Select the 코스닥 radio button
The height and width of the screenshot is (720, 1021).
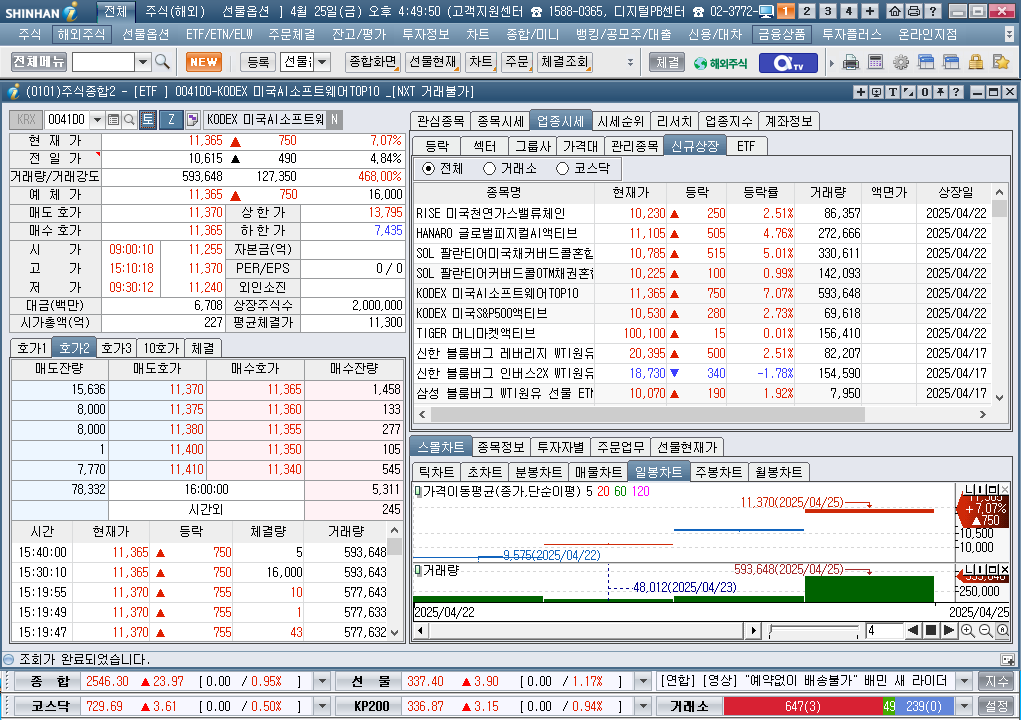tap(563, 169)
